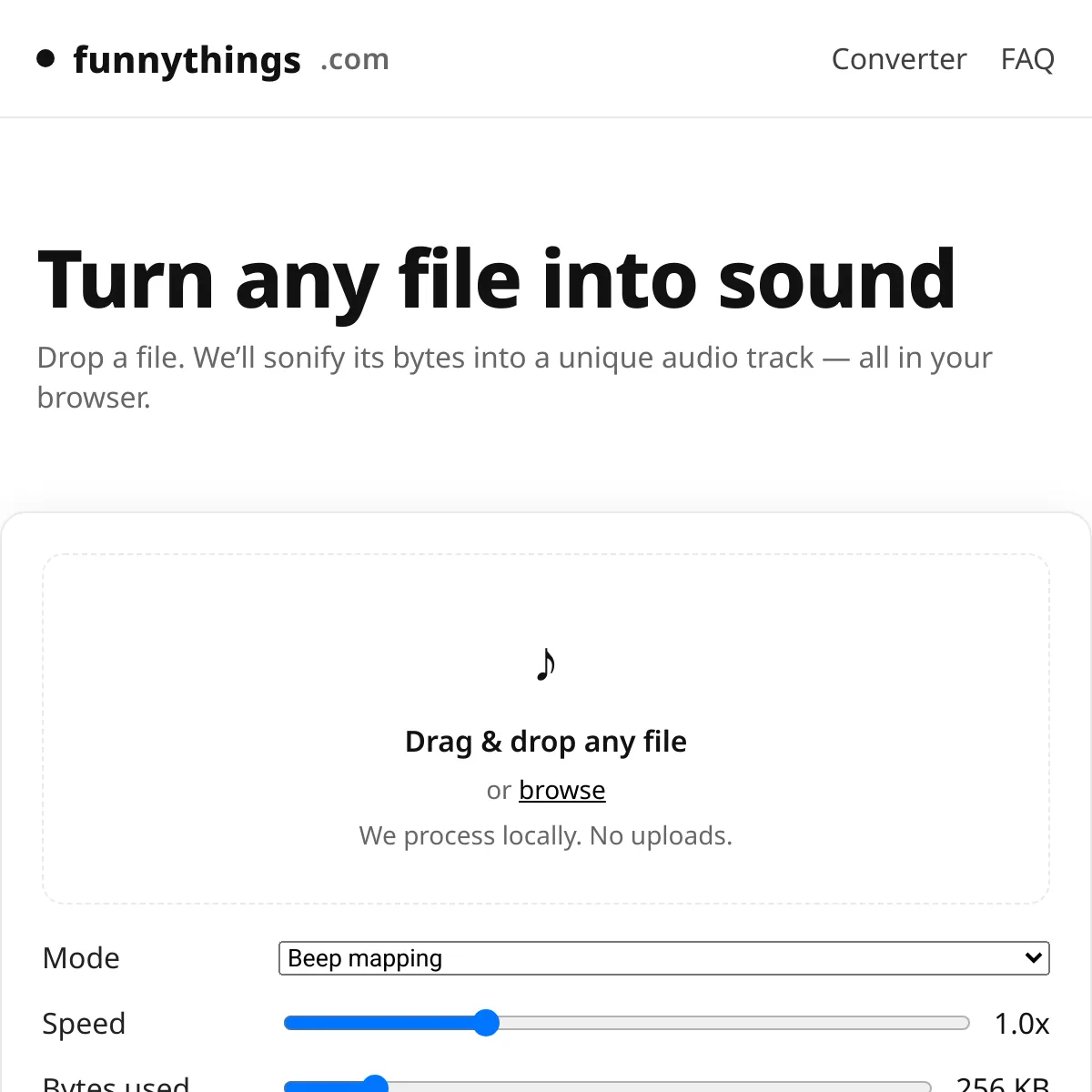Click the browse link to pick a file
The width and height of the screenshot is (1092, 1092).
pos(561,790)
